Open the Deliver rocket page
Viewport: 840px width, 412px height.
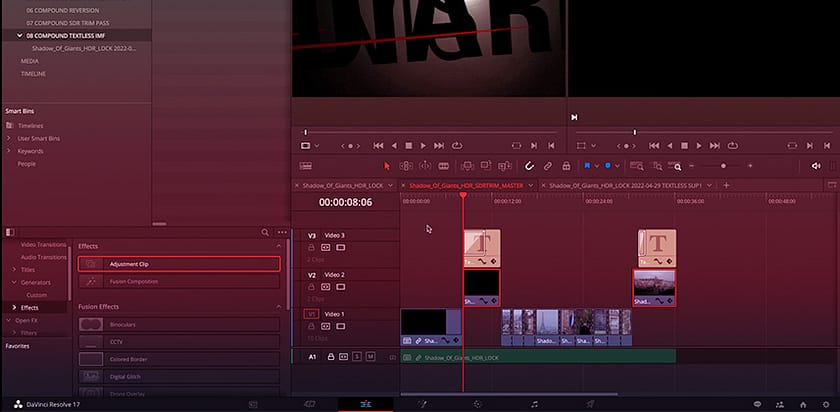coord(589,404)
